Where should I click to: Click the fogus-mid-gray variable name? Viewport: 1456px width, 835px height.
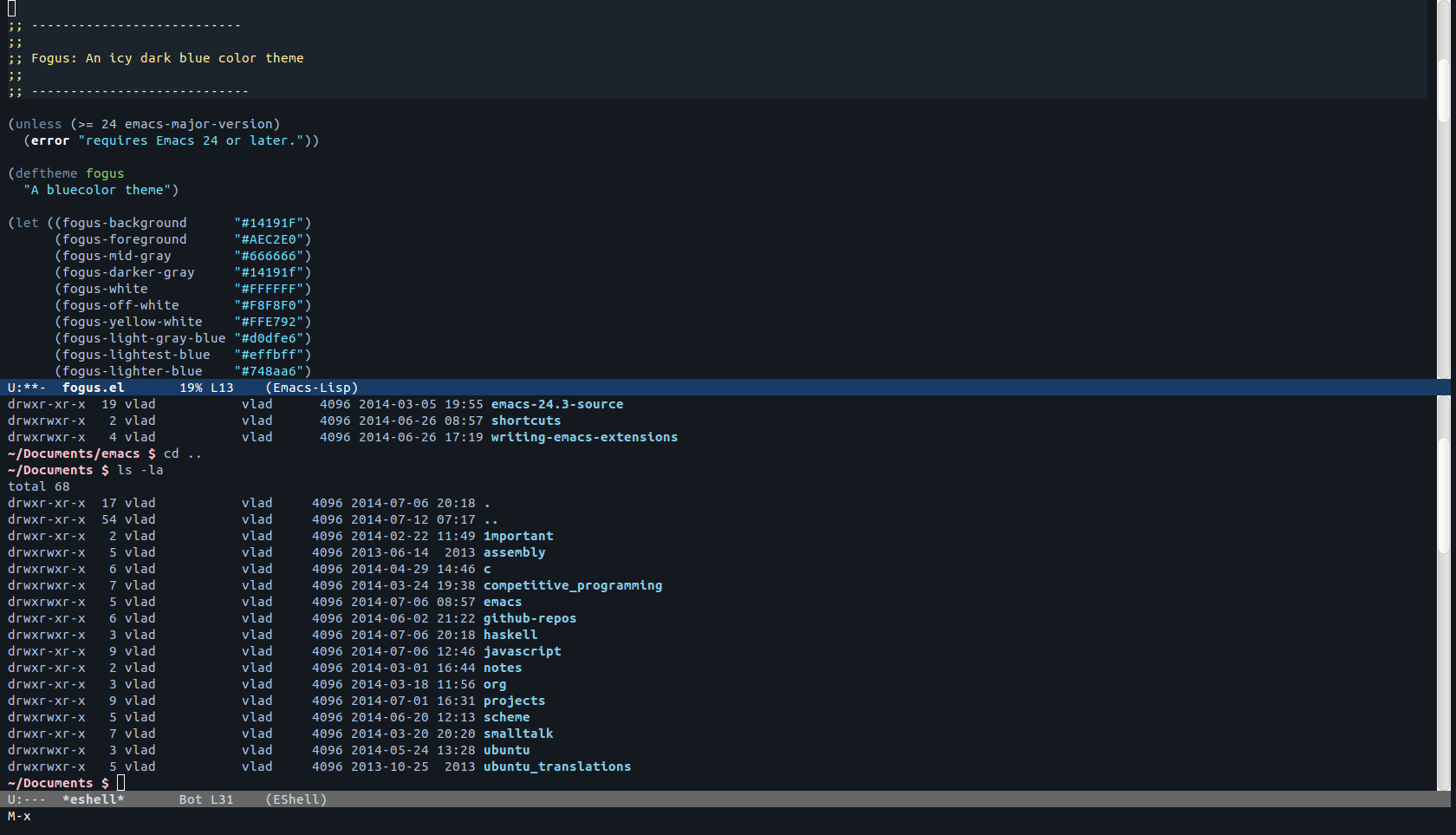[116, 256]
